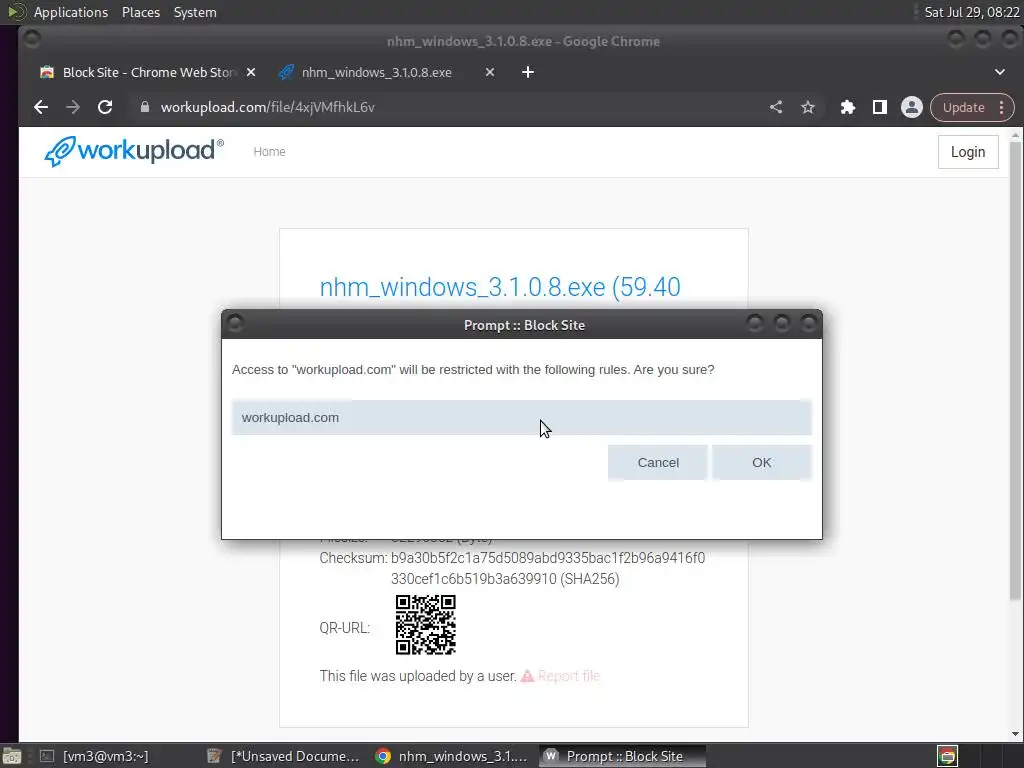Click nhm_windows_3.1.0.8.exe file title
The height and width of the screenshot is (768, 1024).
(x=500, y=287)
